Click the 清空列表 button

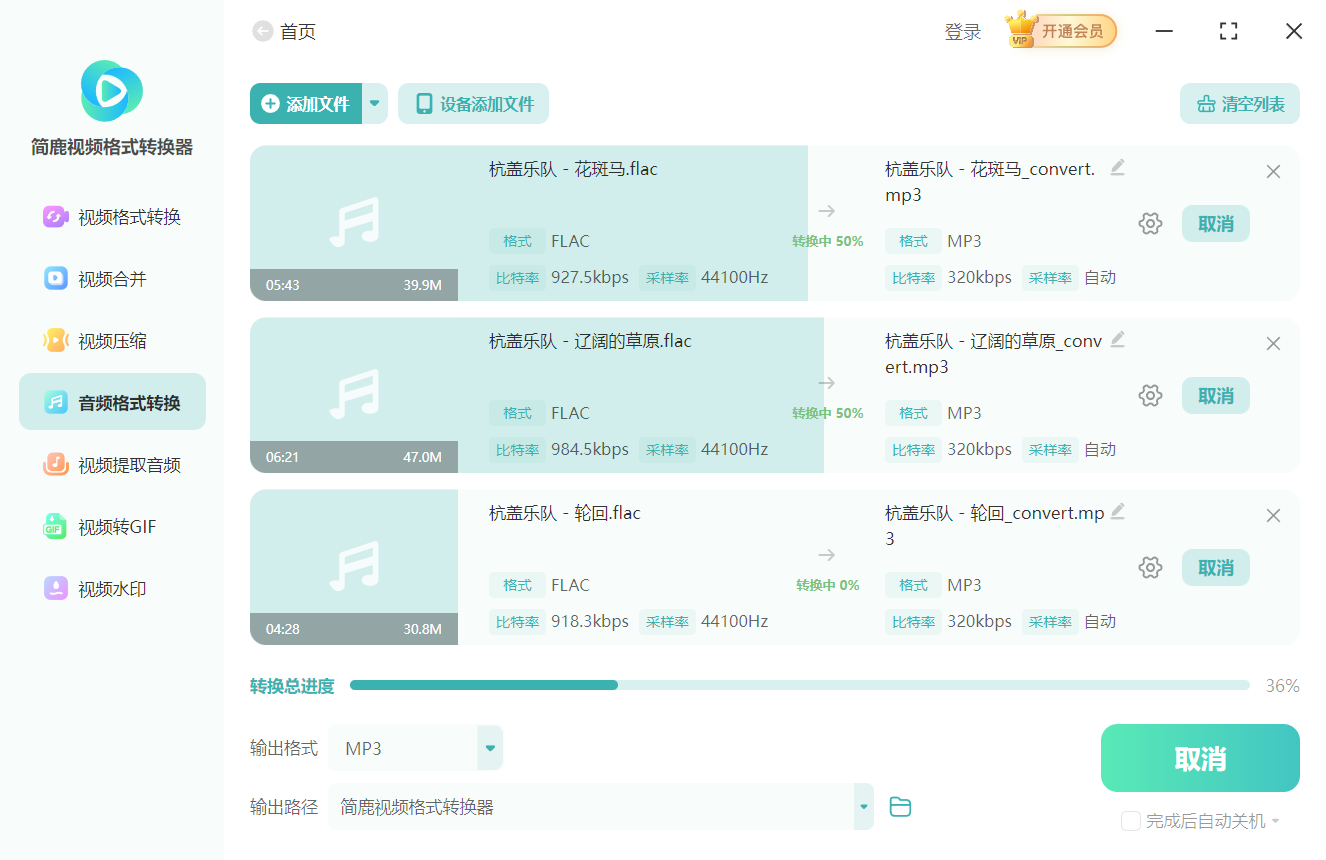(1240, 104)
